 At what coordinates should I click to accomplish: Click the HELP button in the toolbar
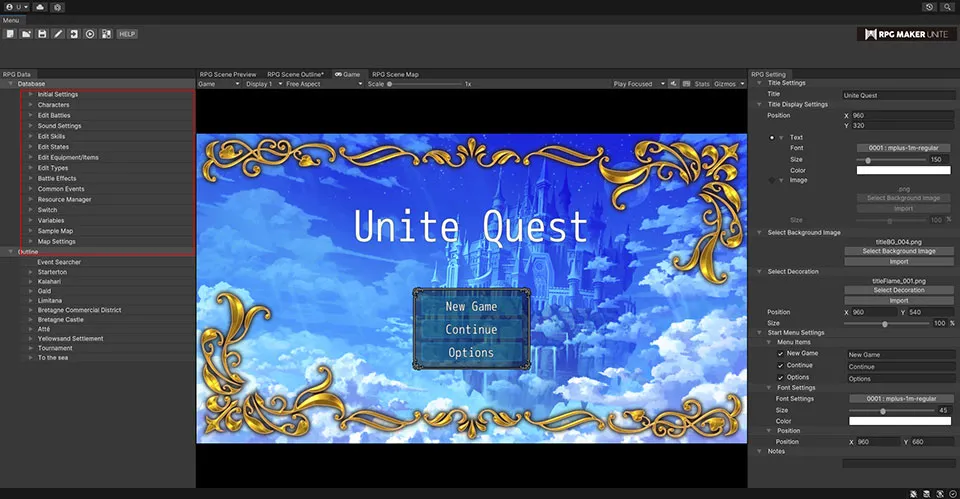pos(127,34)
